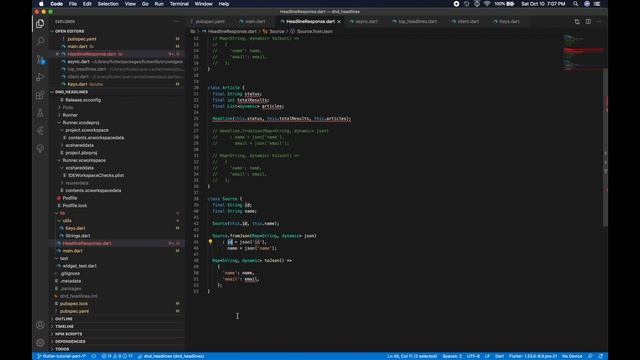Click the editor minimap
This screenshot has height=360, width=640.
click(x=582, y=53)
